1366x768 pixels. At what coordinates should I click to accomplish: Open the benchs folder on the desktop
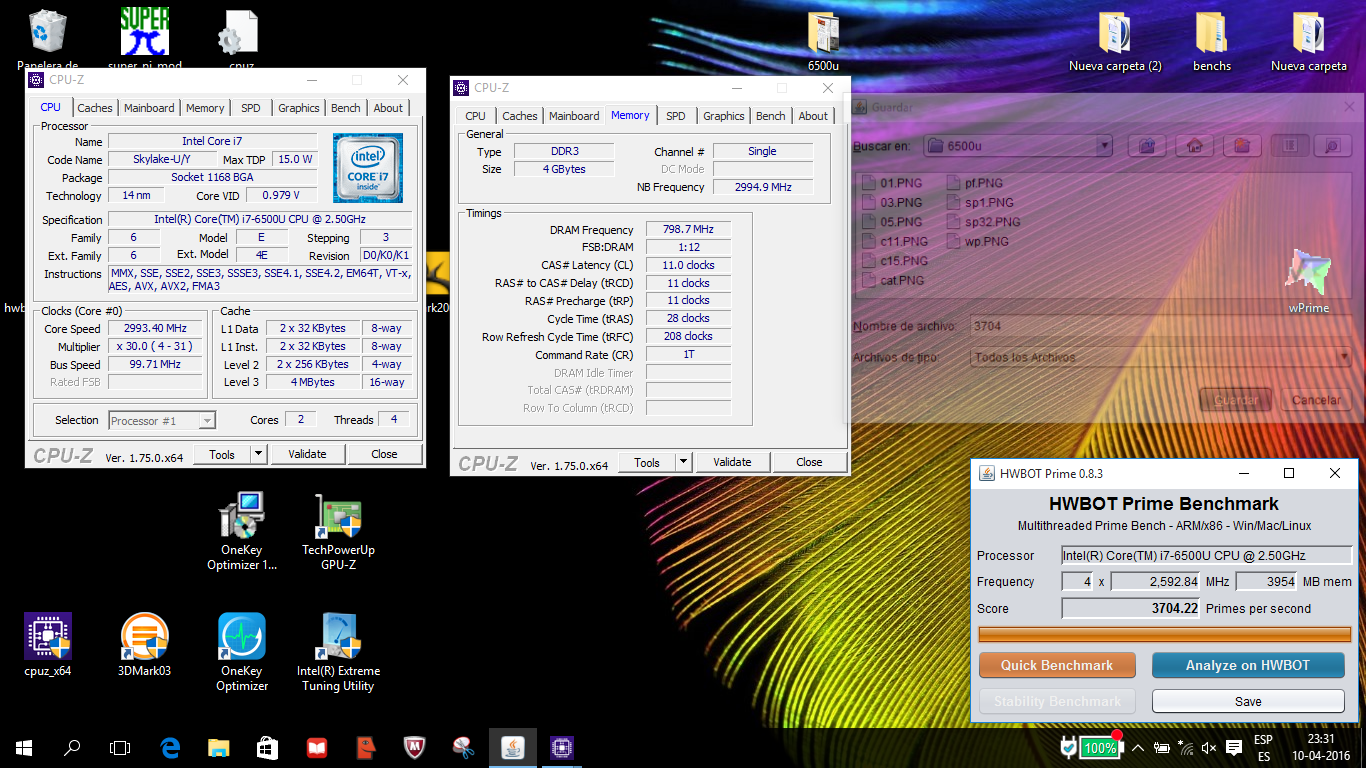[x=1212, y=35]
